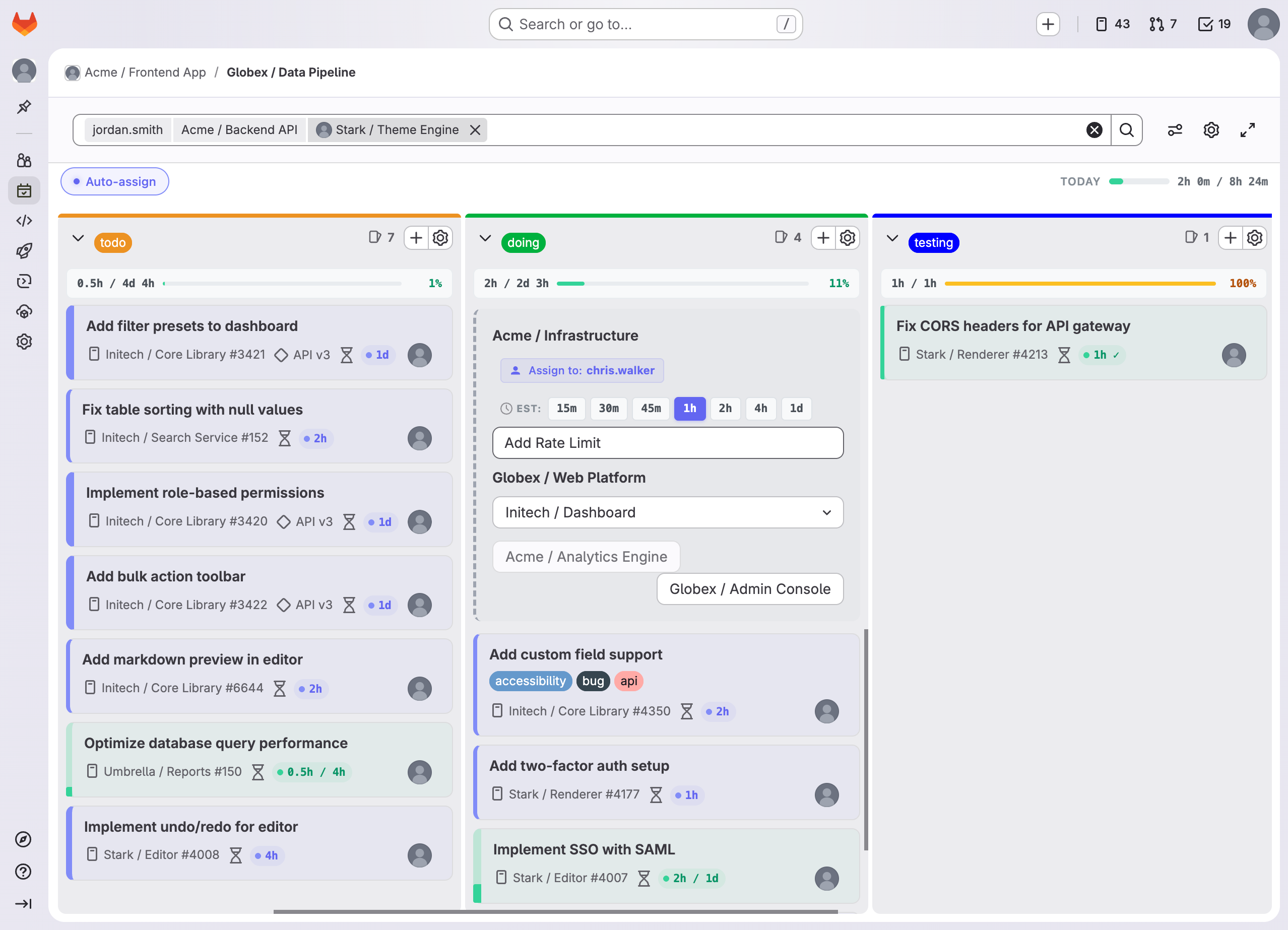Click the pin icon in the left sidebar
Viewport: 1288px width, 930px height.
point(24,107)
